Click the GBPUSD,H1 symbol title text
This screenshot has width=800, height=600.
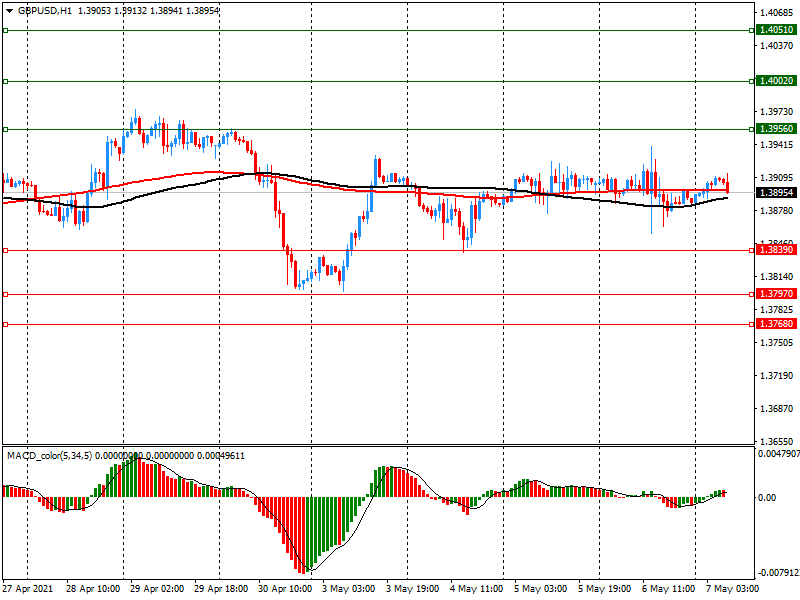(x=45, y=10)
